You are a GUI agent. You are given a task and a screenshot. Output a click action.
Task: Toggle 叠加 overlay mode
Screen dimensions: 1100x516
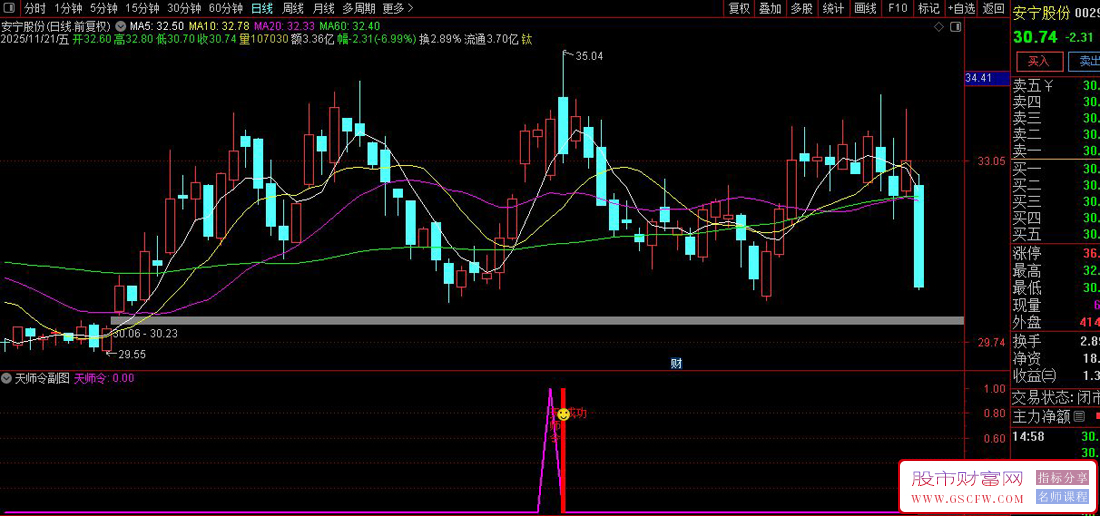(x=770, y=8)
